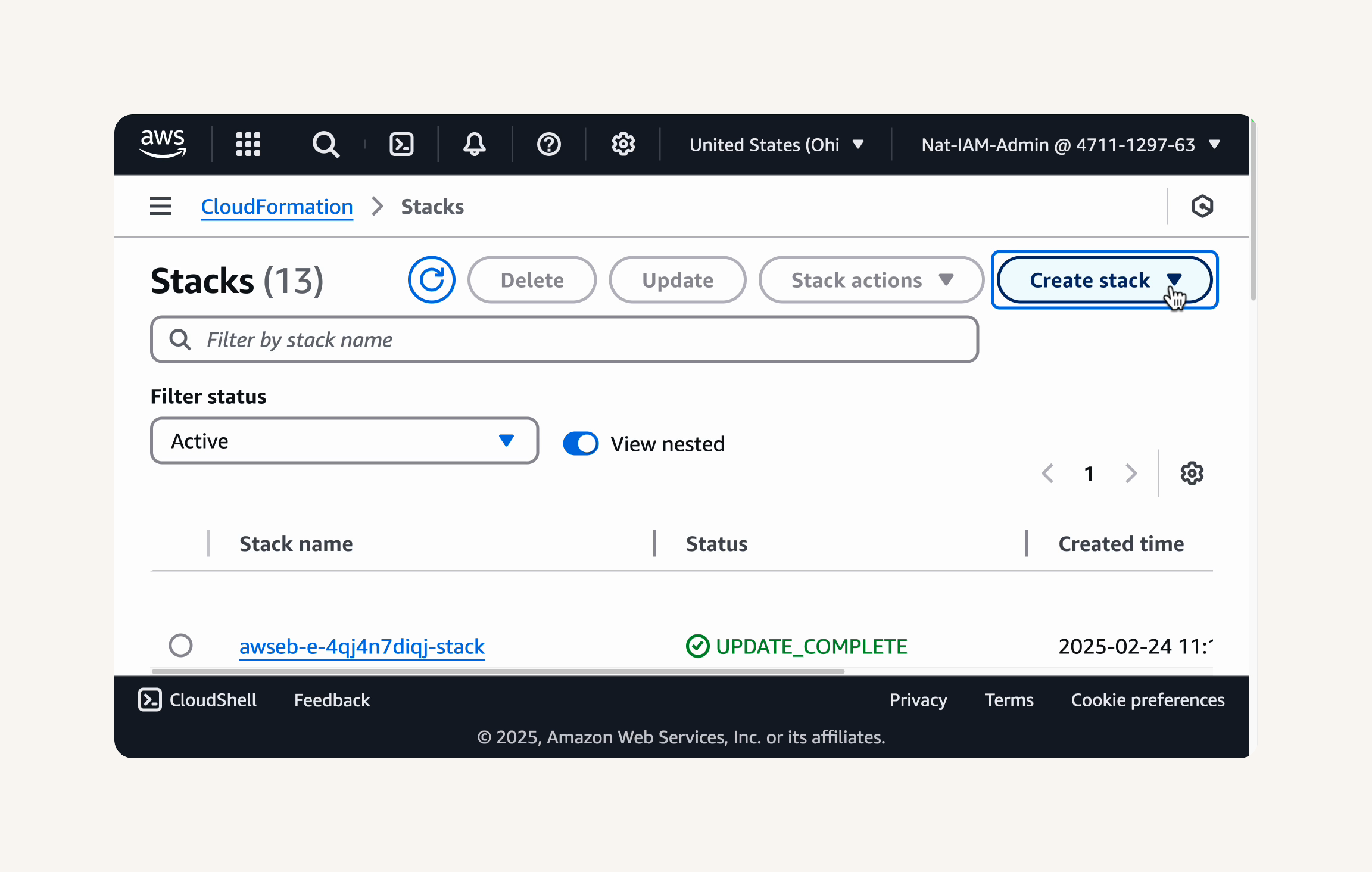Click the Stacks breadcrumb text

(x=432, y=207)
